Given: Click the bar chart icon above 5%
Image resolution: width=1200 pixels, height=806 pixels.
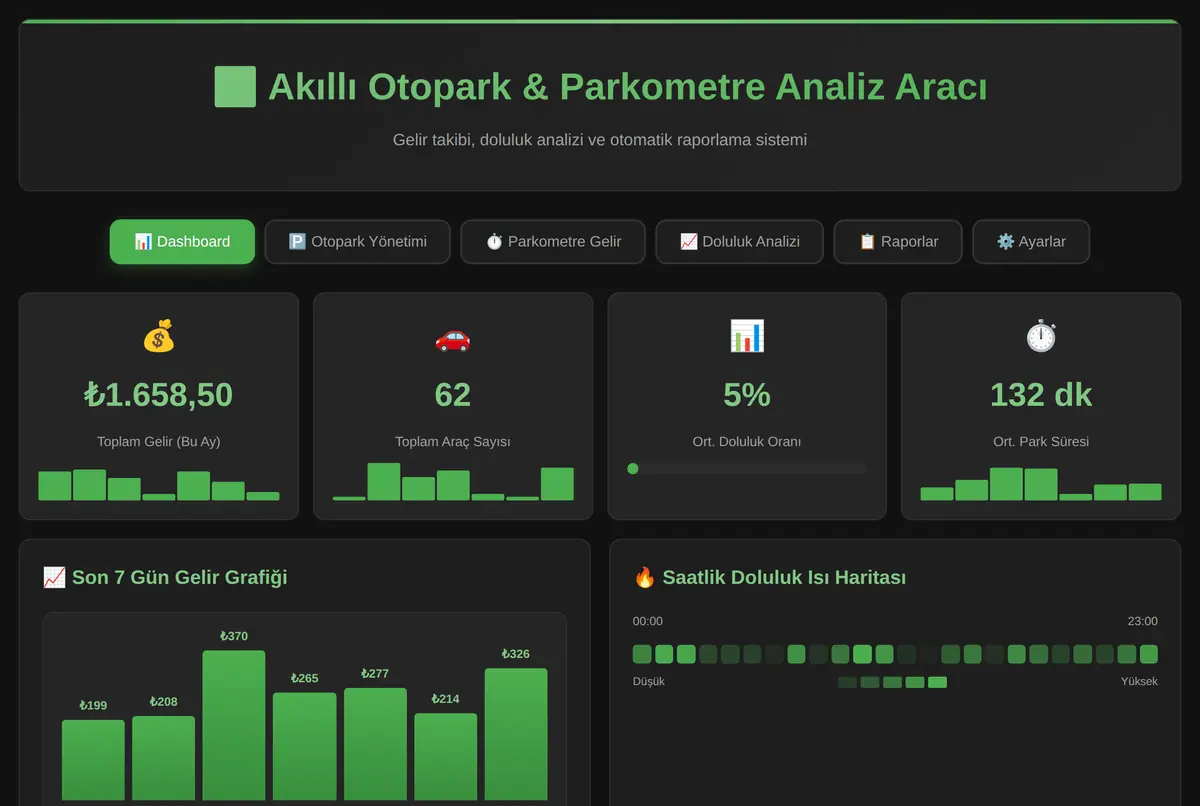Looking at the screenshot, I should pyautogui.click(x=747, y=337).
